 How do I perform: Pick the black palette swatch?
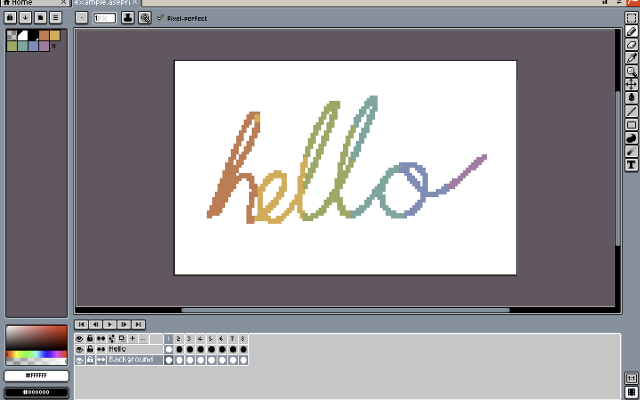pos(33,36)
